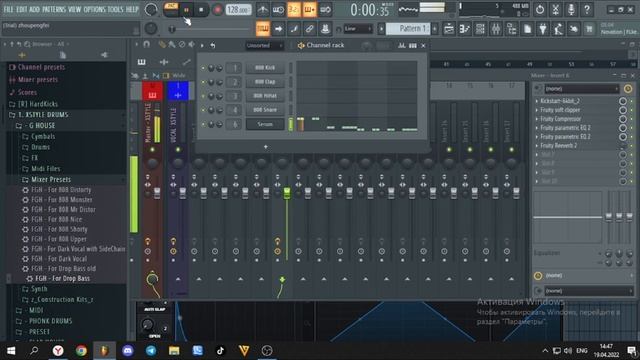Open the view piano roll toolbar icon
Screen dimensions: 640x360
coord(464,29)
